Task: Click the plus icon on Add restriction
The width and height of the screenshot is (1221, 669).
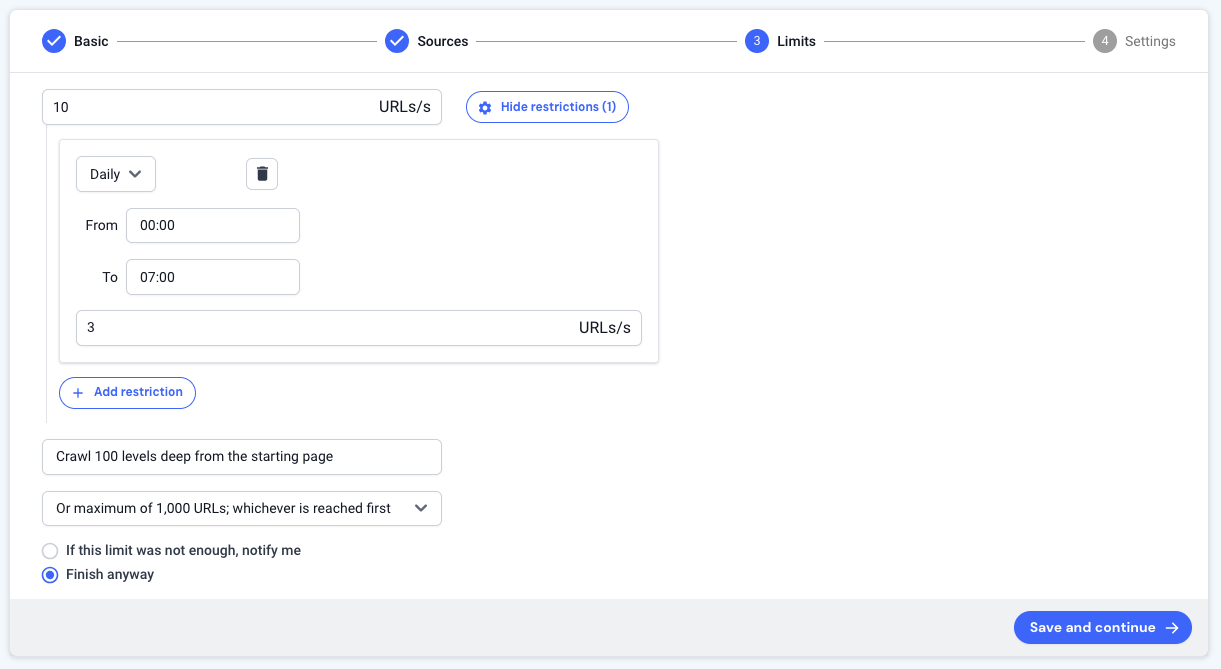Action: point(78,392)
